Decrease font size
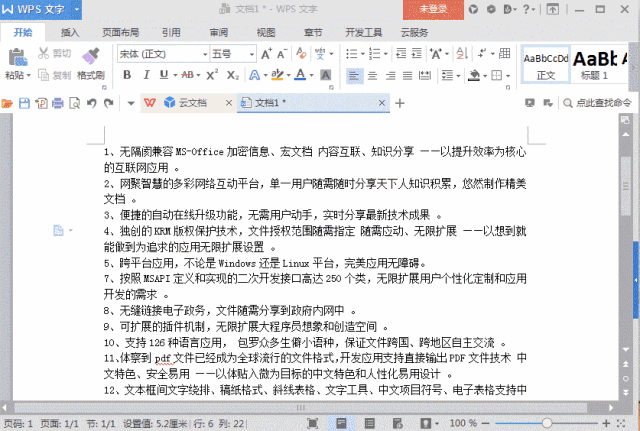640x431 pixels. point(282,54)
